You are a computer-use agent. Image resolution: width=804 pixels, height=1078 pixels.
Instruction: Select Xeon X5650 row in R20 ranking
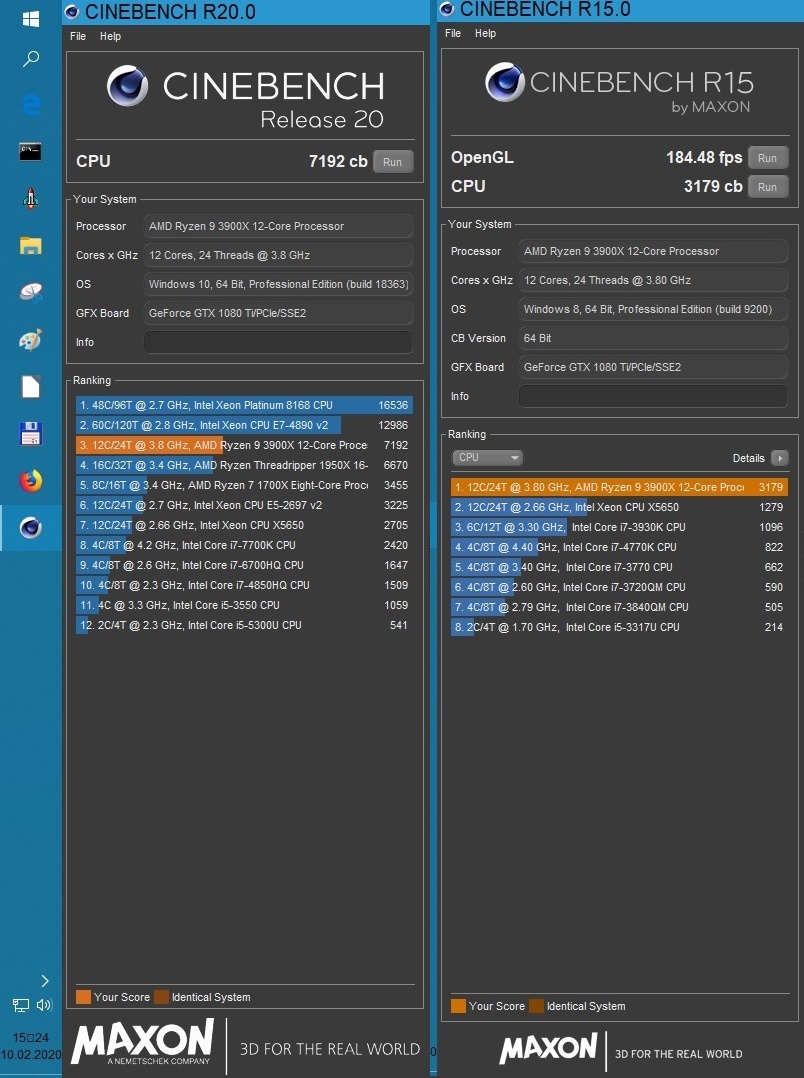(x=244, y=525)
